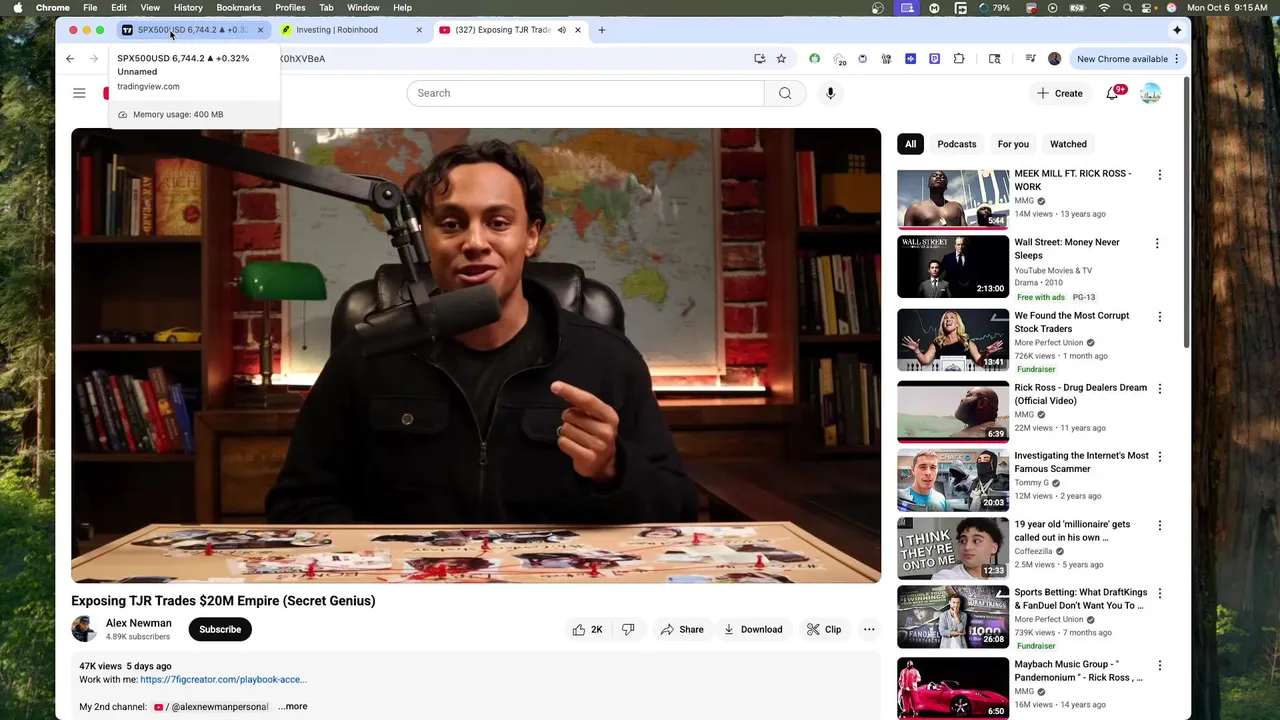Mute the audio icon on YouTube tab
Screen dimensions: 1280x720
click(561, 30)
